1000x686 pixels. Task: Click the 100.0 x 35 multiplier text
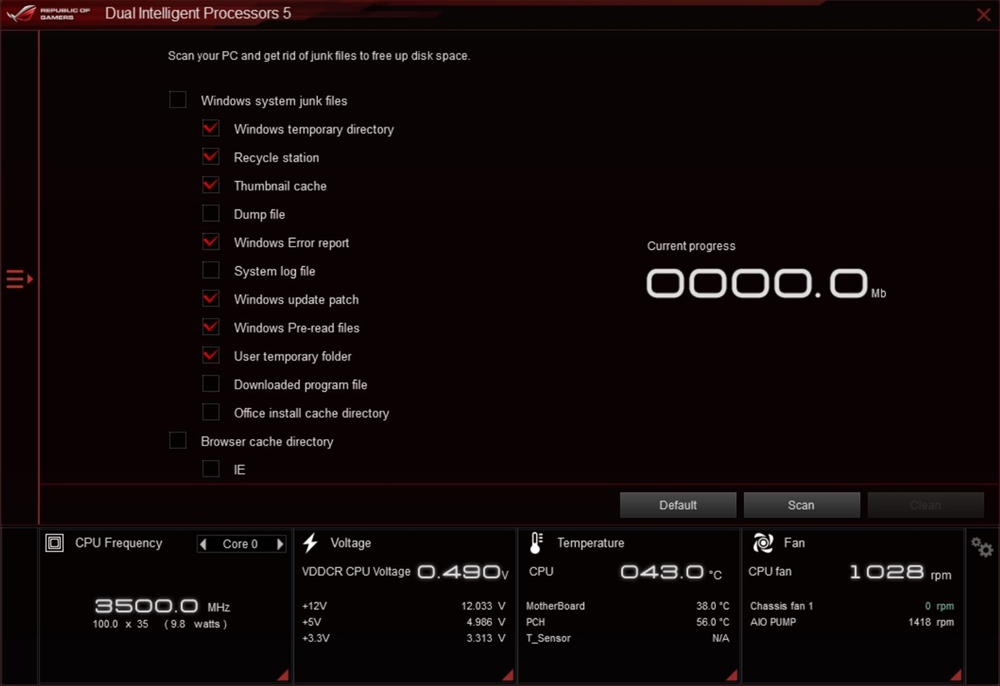[x=121, y=624]
